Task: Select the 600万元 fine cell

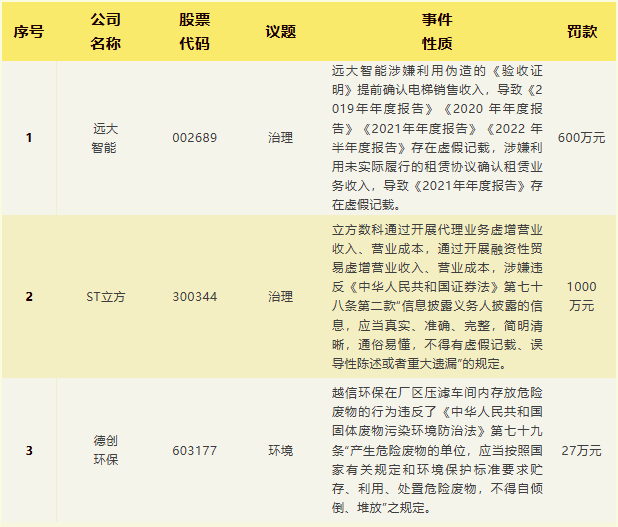Action: (581, 138)
